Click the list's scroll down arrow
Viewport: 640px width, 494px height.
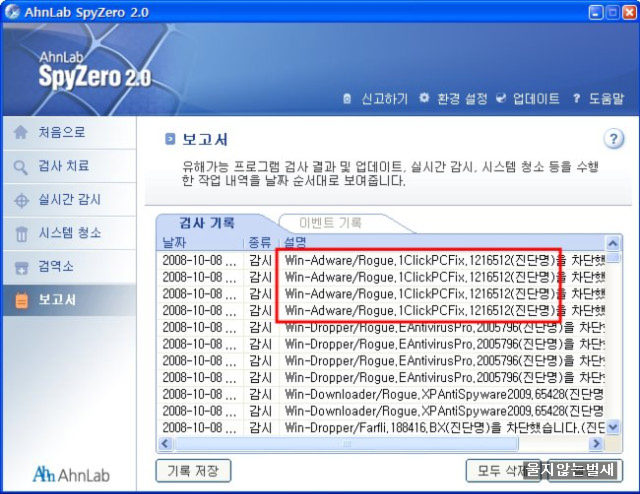[x=613, y=427]
